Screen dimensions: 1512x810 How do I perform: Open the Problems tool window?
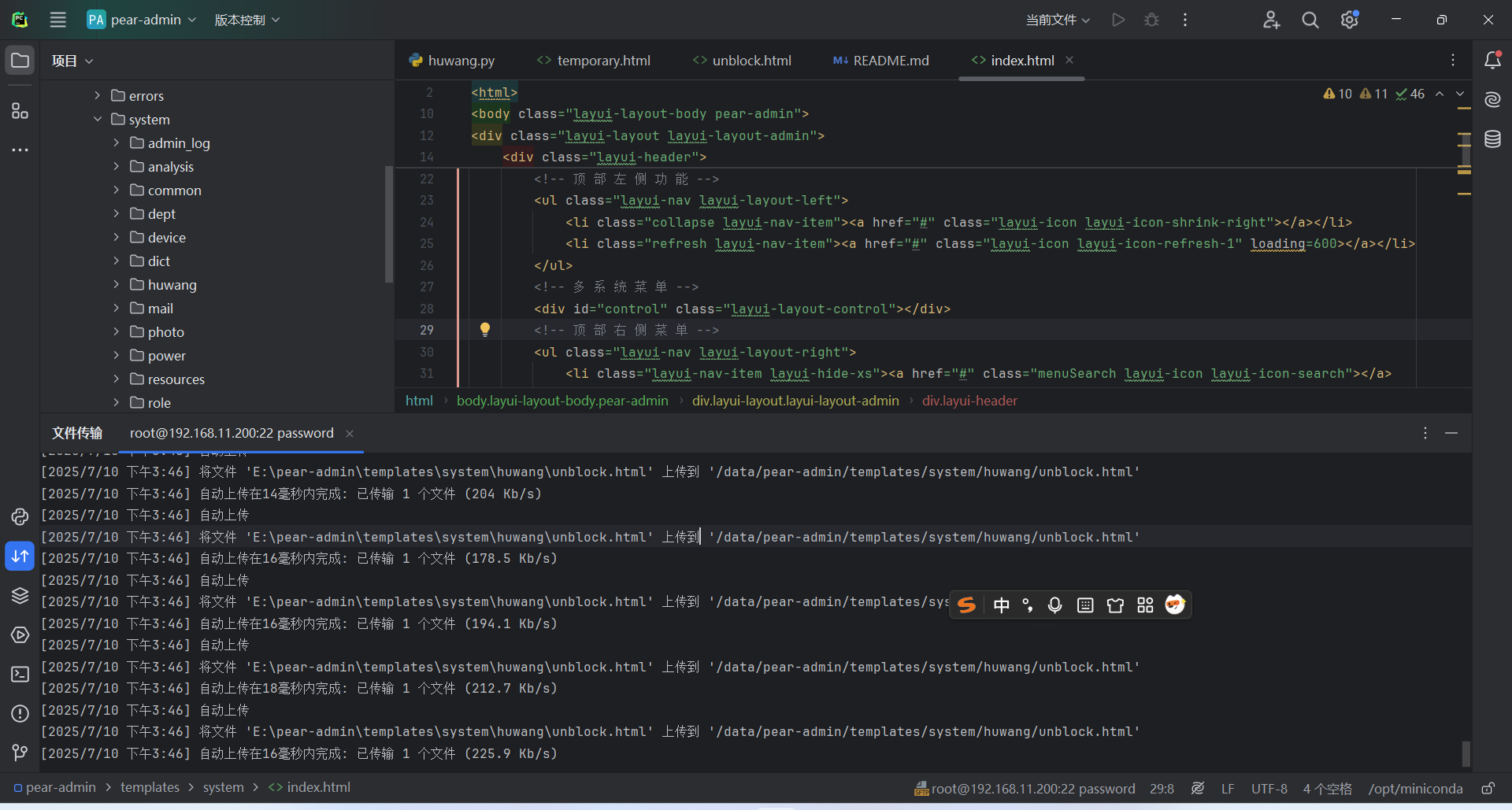pos(20,713)
